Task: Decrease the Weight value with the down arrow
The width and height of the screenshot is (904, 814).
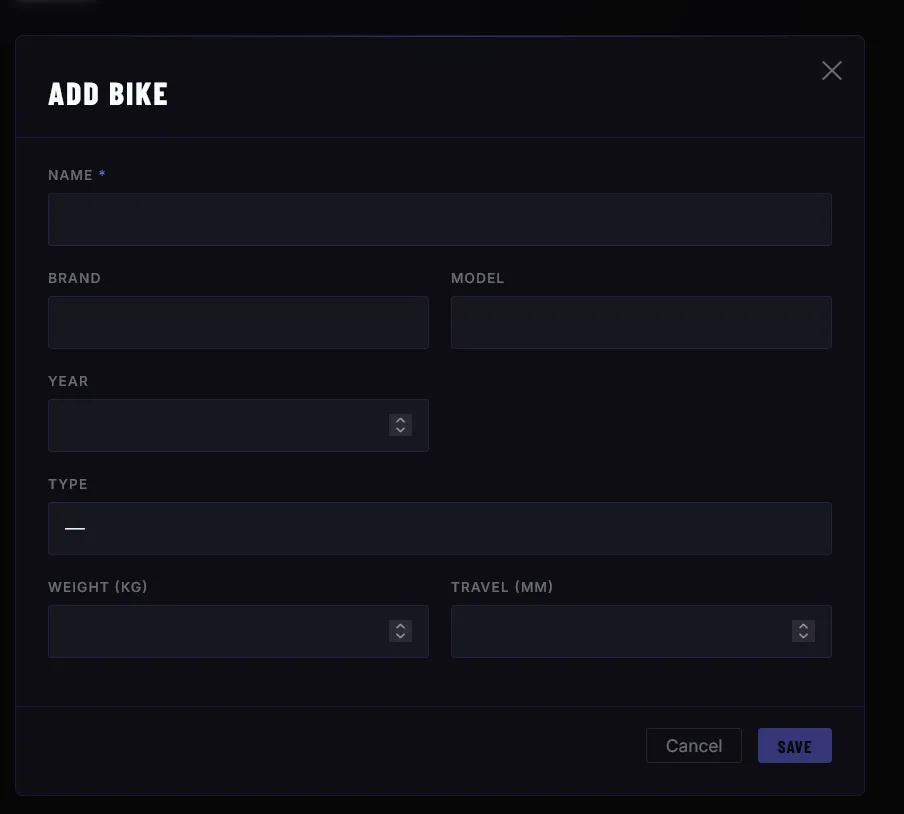Action: tap(400, 636)
